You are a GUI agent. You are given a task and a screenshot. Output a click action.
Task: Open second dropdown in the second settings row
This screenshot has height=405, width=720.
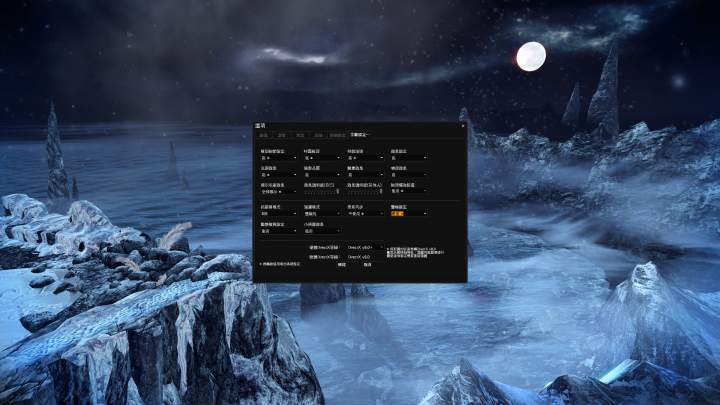click(x=322, y=175)
